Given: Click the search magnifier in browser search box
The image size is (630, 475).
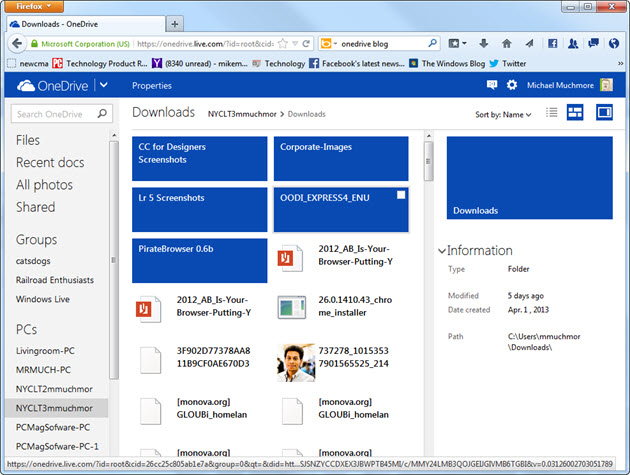Looking at the screenshot, I should [x=432, y=43].
